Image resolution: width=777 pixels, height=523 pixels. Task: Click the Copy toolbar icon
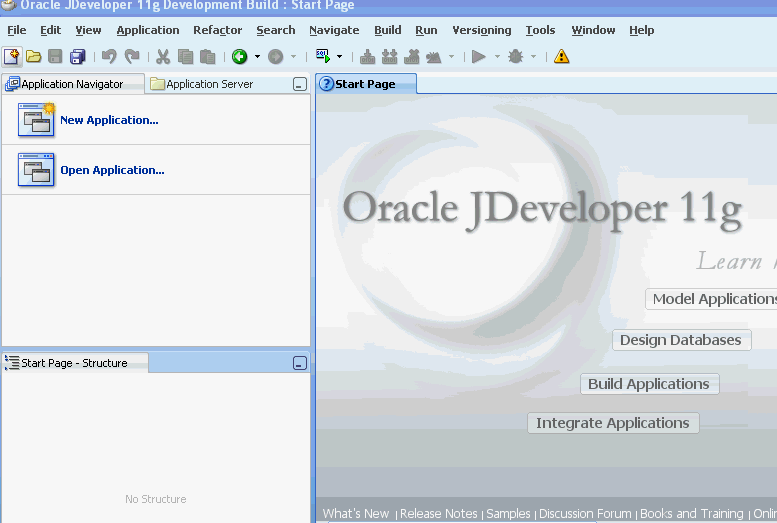tap(185, 57)
